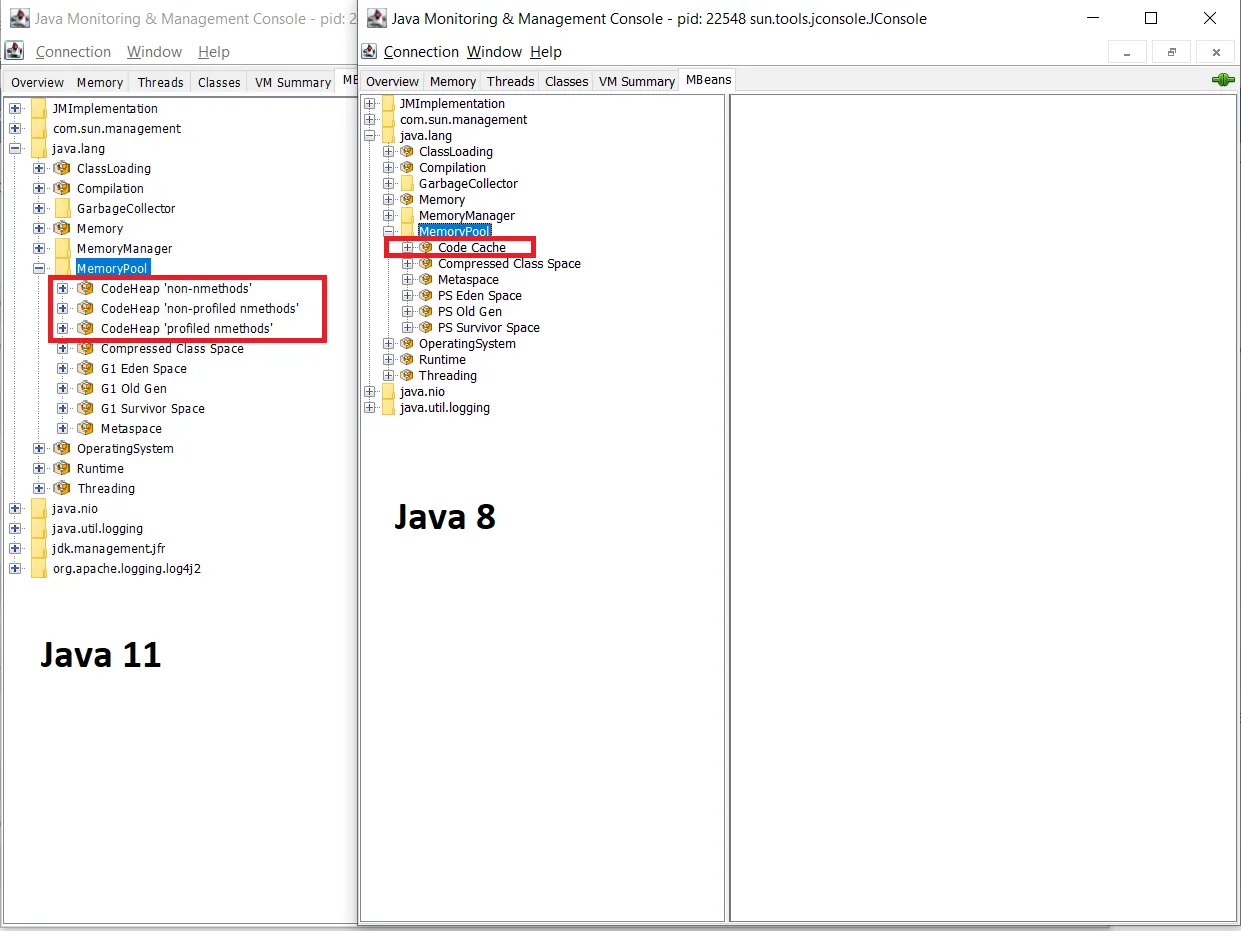Image resolution: width=1241 pixels, height=931 pixels.
Task: Click the G1 Eden Space bean icon
Action: pyautogui.click(x=86, y=368)
